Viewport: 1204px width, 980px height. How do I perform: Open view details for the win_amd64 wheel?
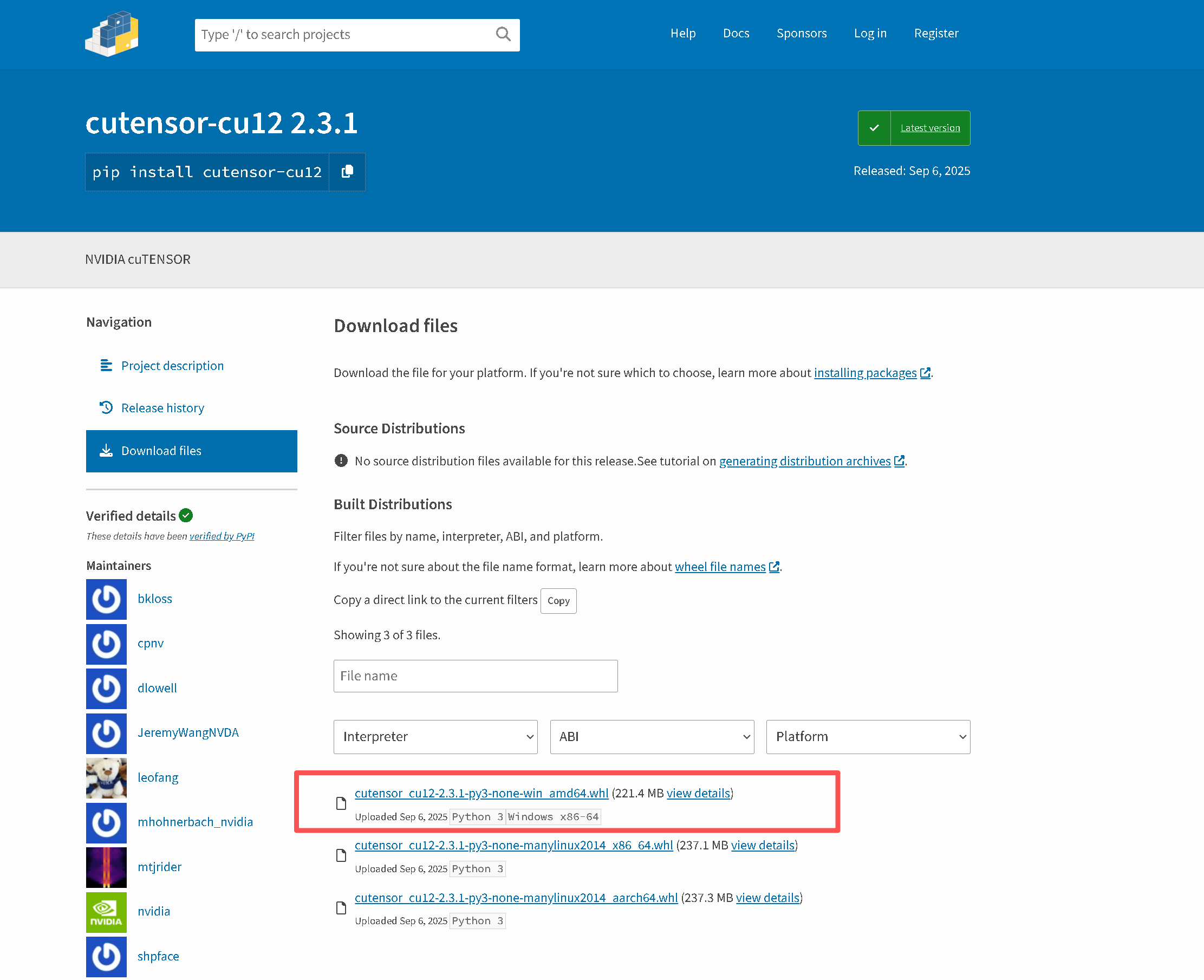(x=698, y=793)
